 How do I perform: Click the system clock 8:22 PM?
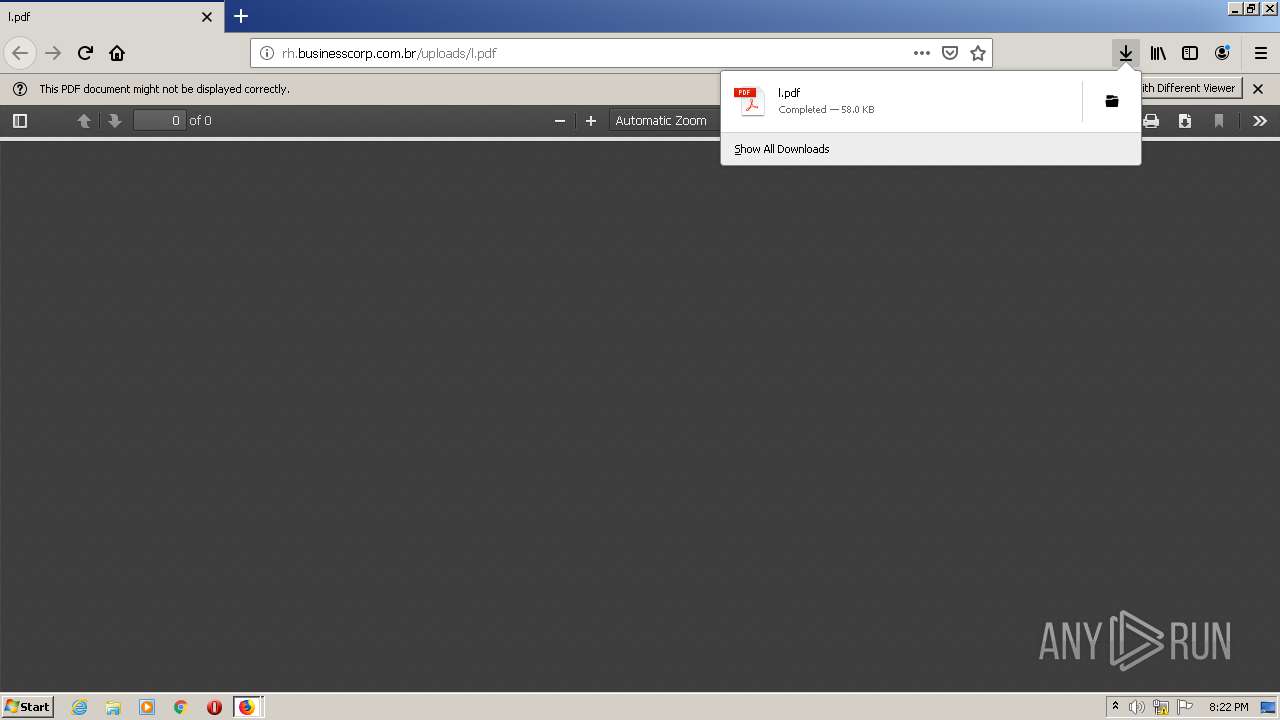[1228, 707]
